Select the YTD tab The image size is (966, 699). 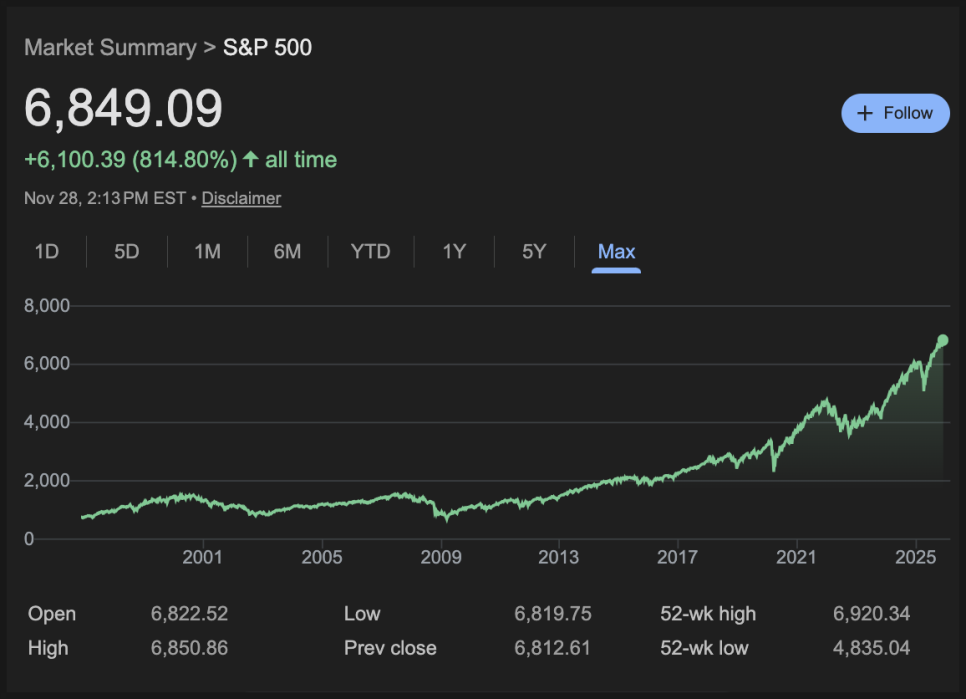coord(370,251)
